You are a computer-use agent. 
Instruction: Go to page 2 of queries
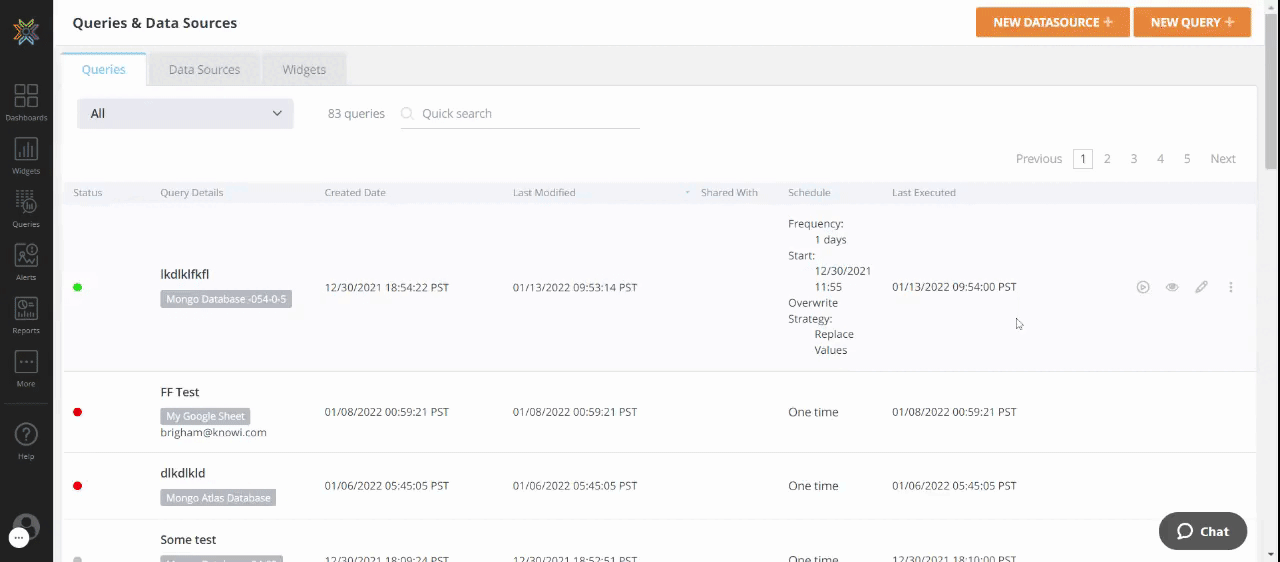tap(1107, 159)
